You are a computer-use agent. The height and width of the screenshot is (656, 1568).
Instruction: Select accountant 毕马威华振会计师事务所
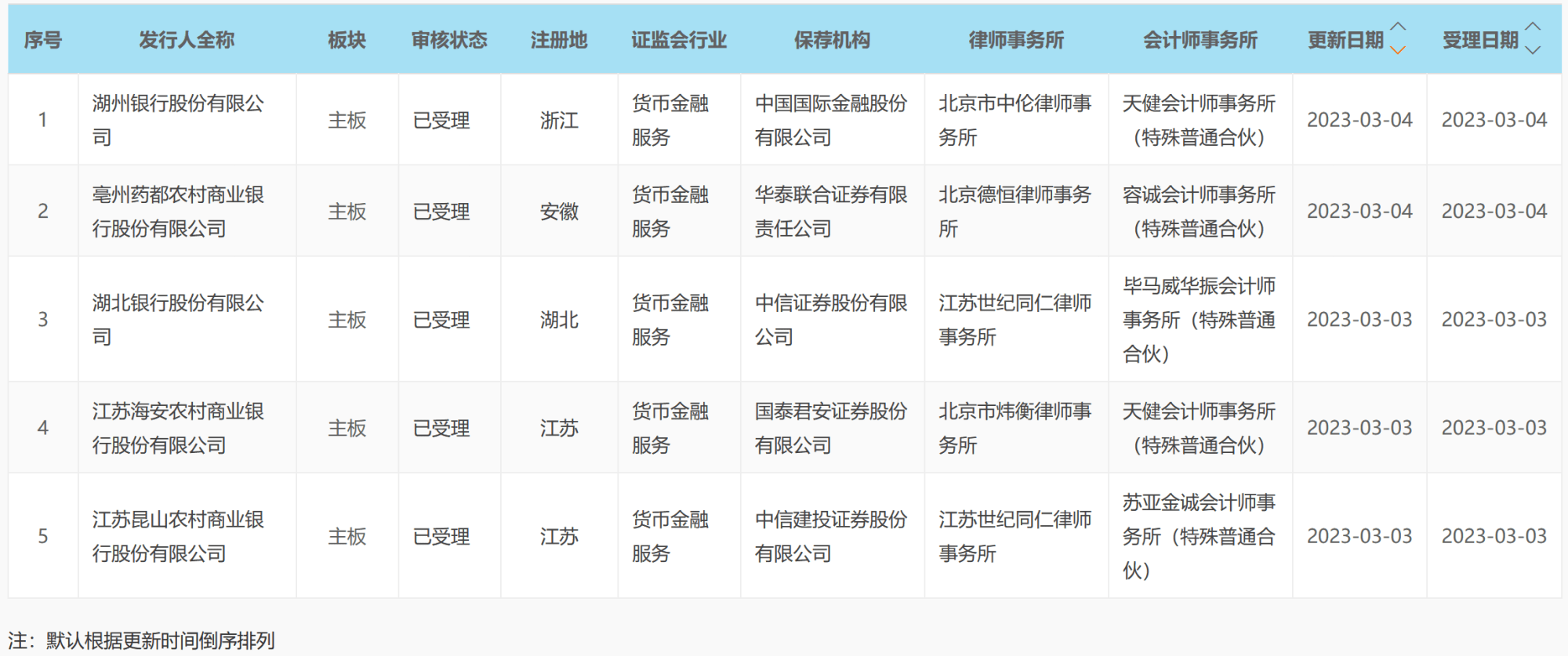tap(1200, 320)
